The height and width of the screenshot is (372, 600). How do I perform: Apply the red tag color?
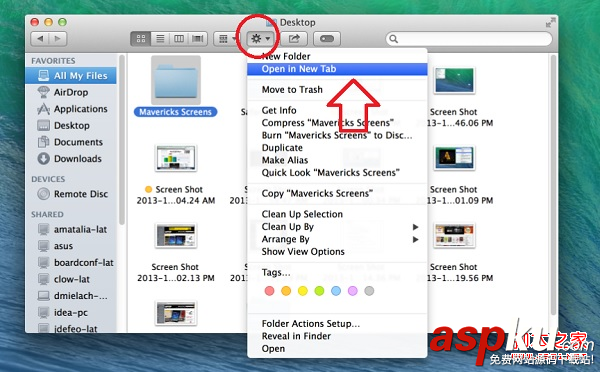pos(269,291)
